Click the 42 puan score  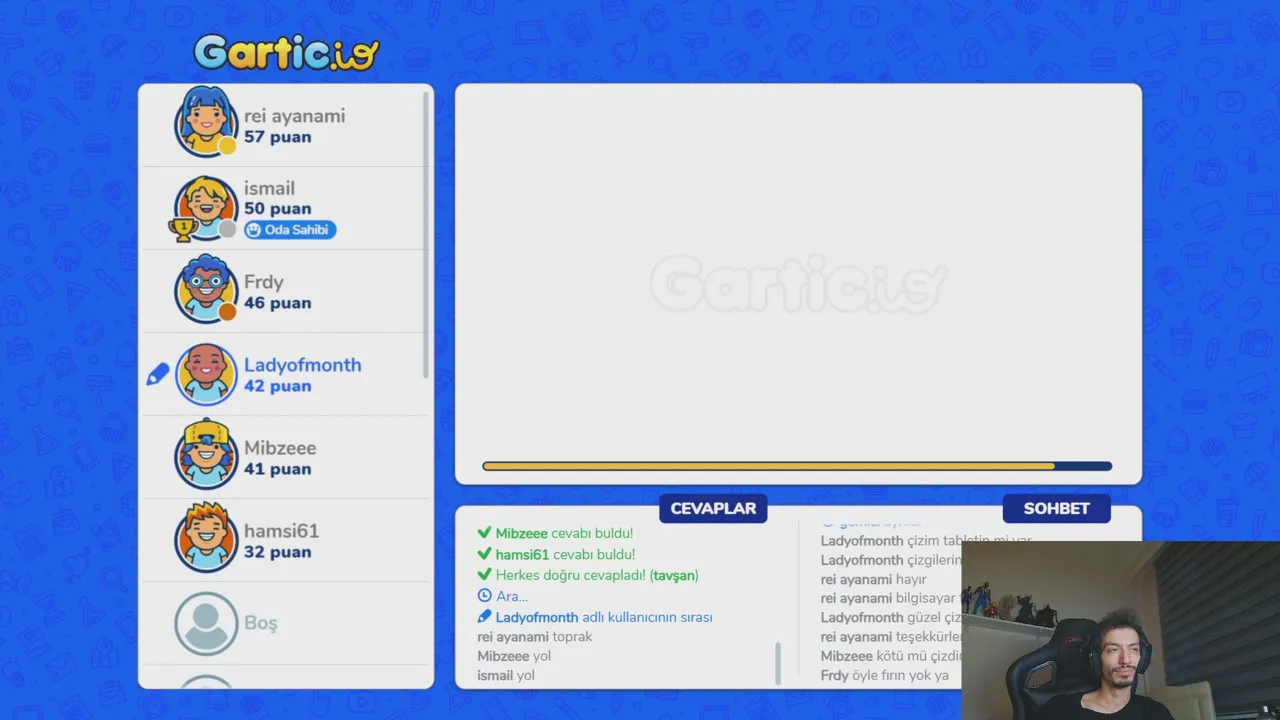pyautogui.click(x=278, y=386)
